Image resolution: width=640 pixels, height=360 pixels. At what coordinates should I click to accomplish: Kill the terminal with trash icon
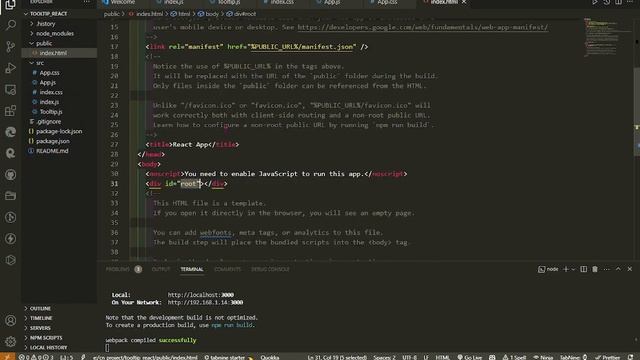pyautogui.click(x=595, y=269)
